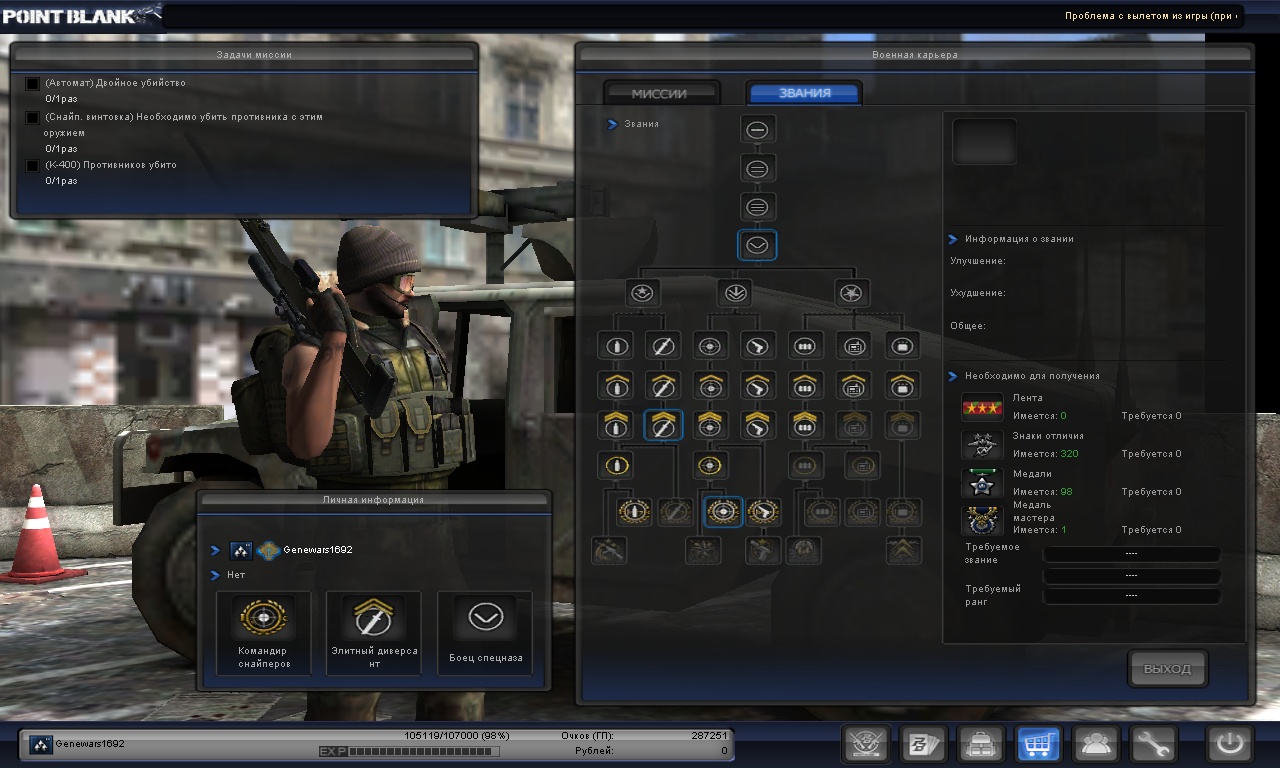The image size is (1280, 768).
Task: Toggle the '(K-400) Противников убито' mission checkbox
Action: 32,166
